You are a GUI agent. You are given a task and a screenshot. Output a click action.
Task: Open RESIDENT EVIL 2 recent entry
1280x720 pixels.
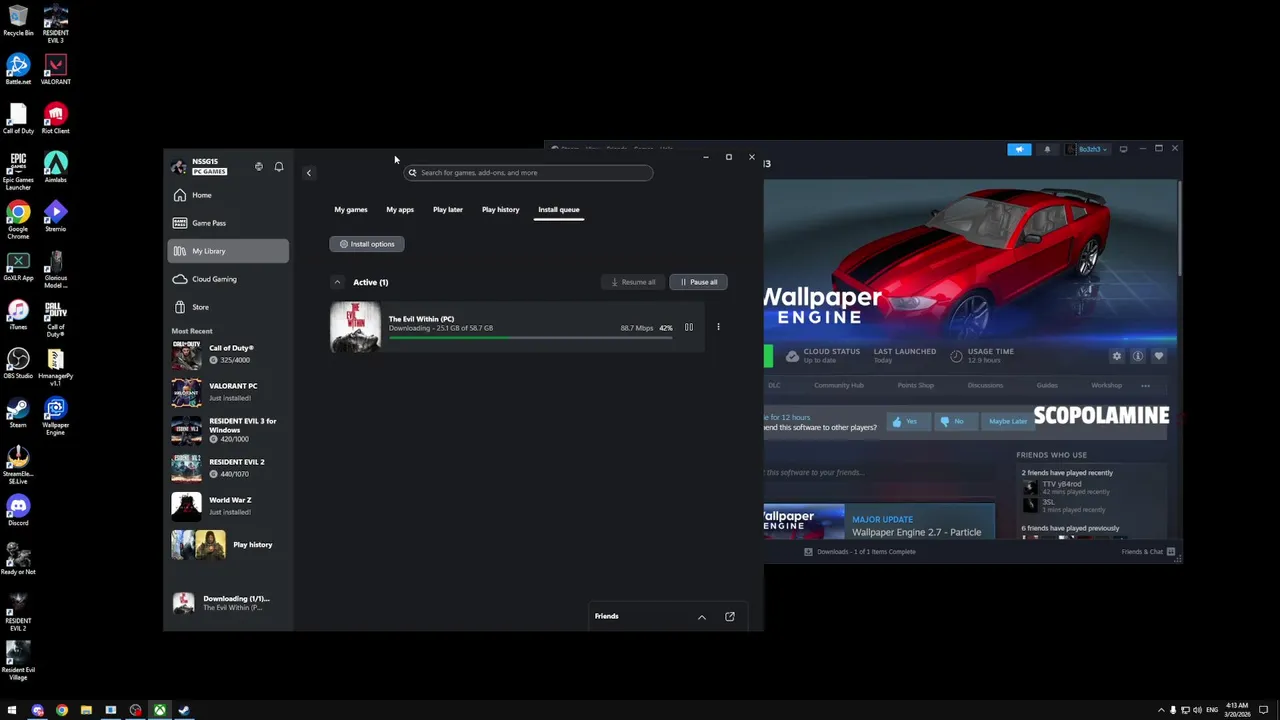tap(229, 468)
